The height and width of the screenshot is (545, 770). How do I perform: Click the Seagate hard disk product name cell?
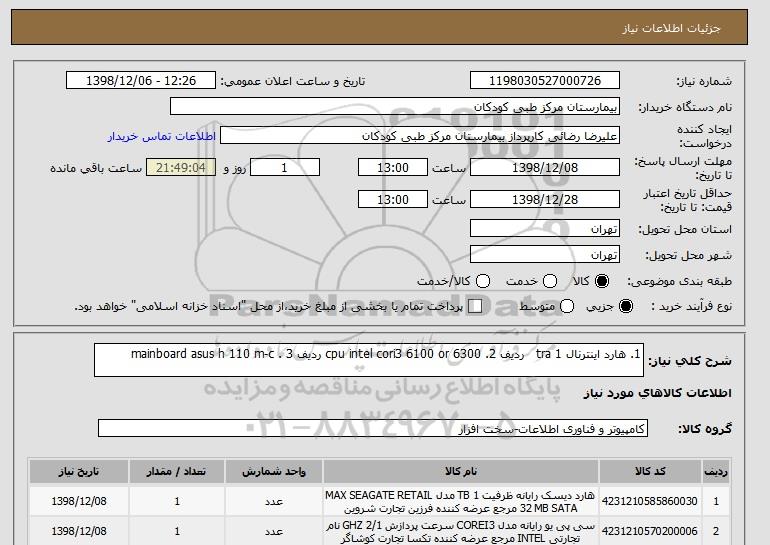[460, 501]
